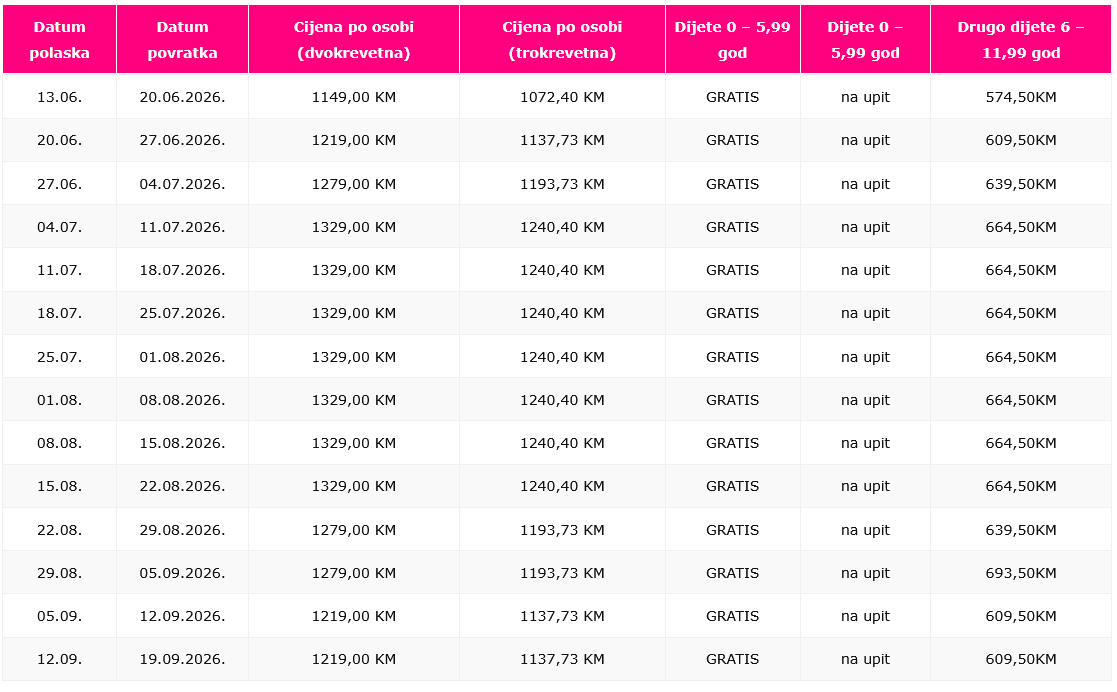The image size is (1117, 692).
Task: Click the Drugo dijete 6 – 11,99 god header
Action: point(1020,40)
